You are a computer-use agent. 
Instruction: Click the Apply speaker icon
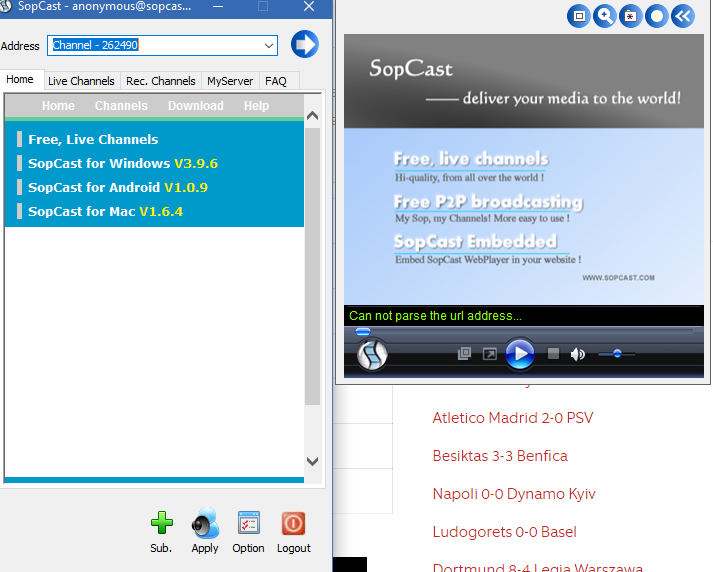[x=205, y=523]
